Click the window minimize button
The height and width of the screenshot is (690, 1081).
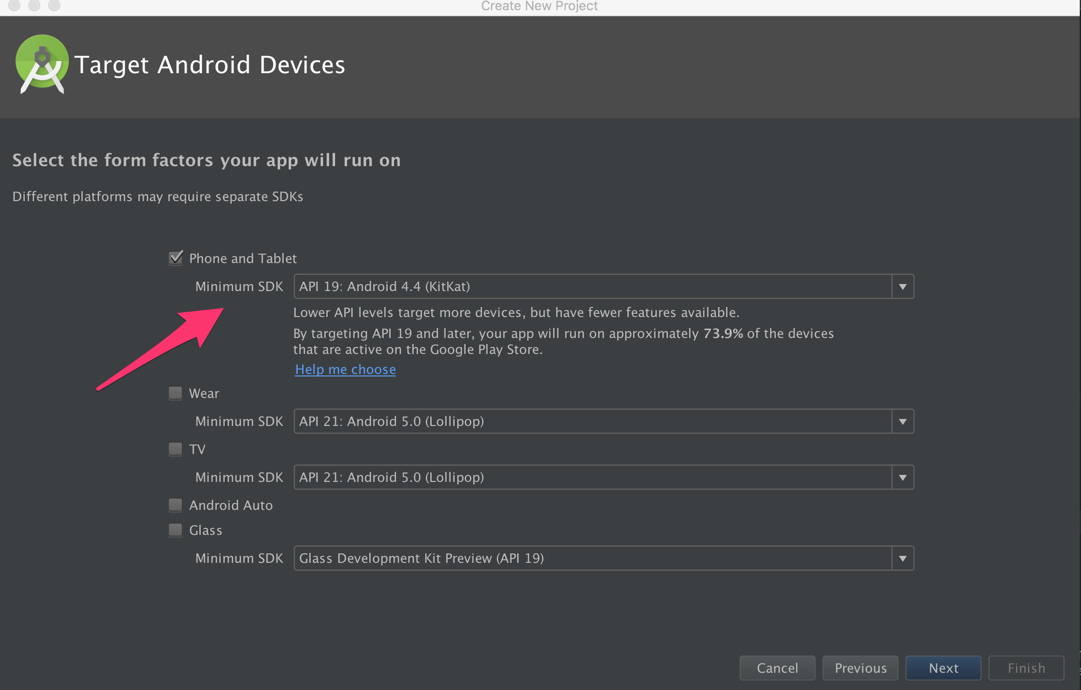pos(34,5)
